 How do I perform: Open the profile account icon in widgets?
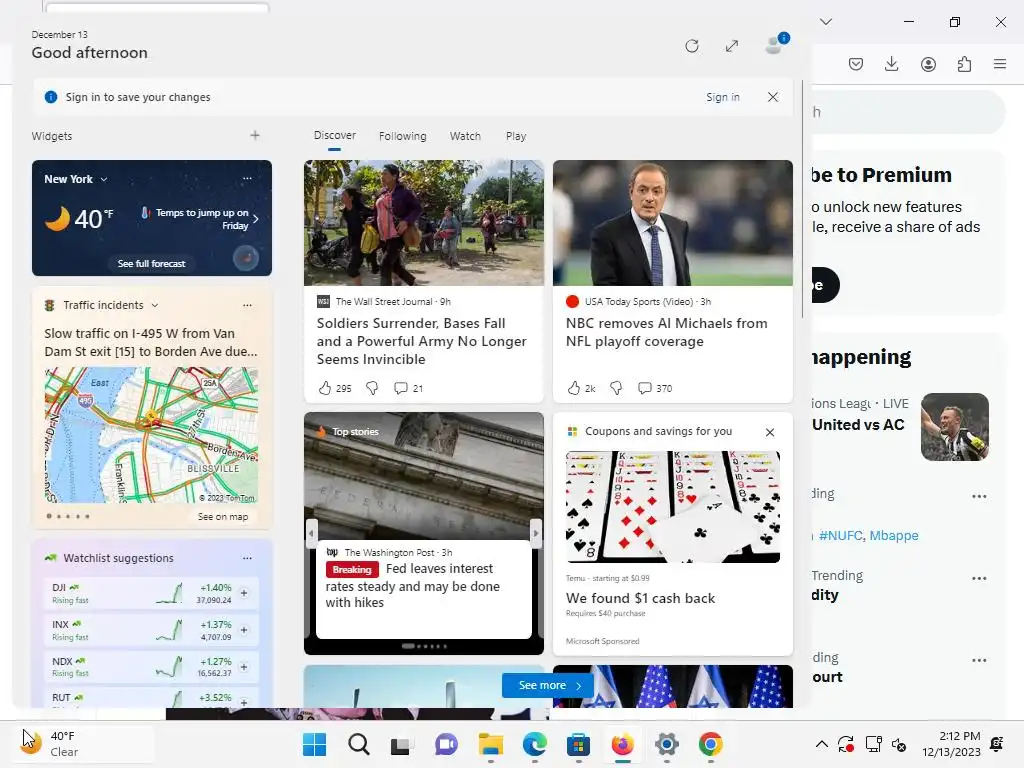click(776, 44)
